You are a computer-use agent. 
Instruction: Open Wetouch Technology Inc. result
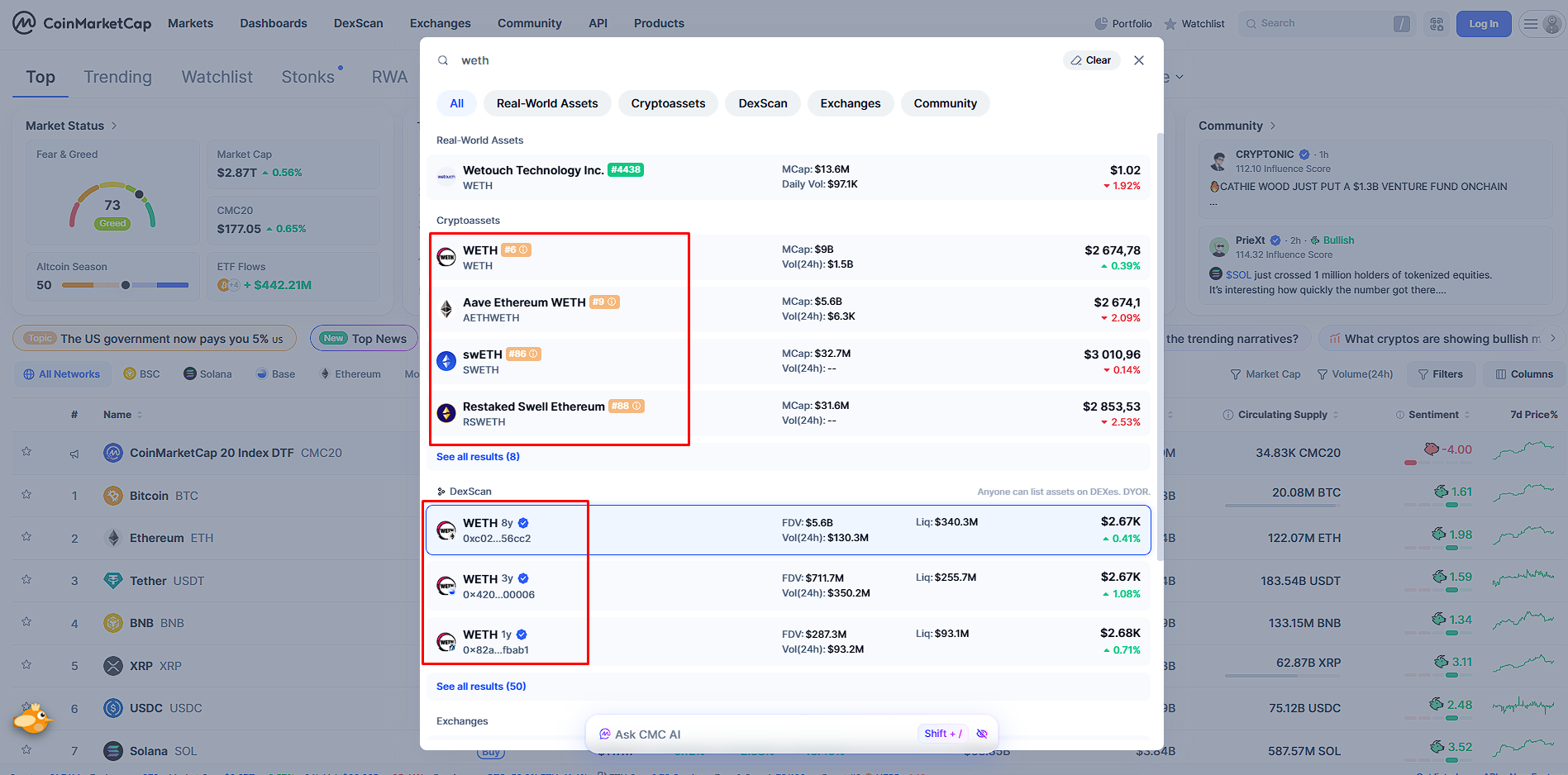[x=789, y=177]
